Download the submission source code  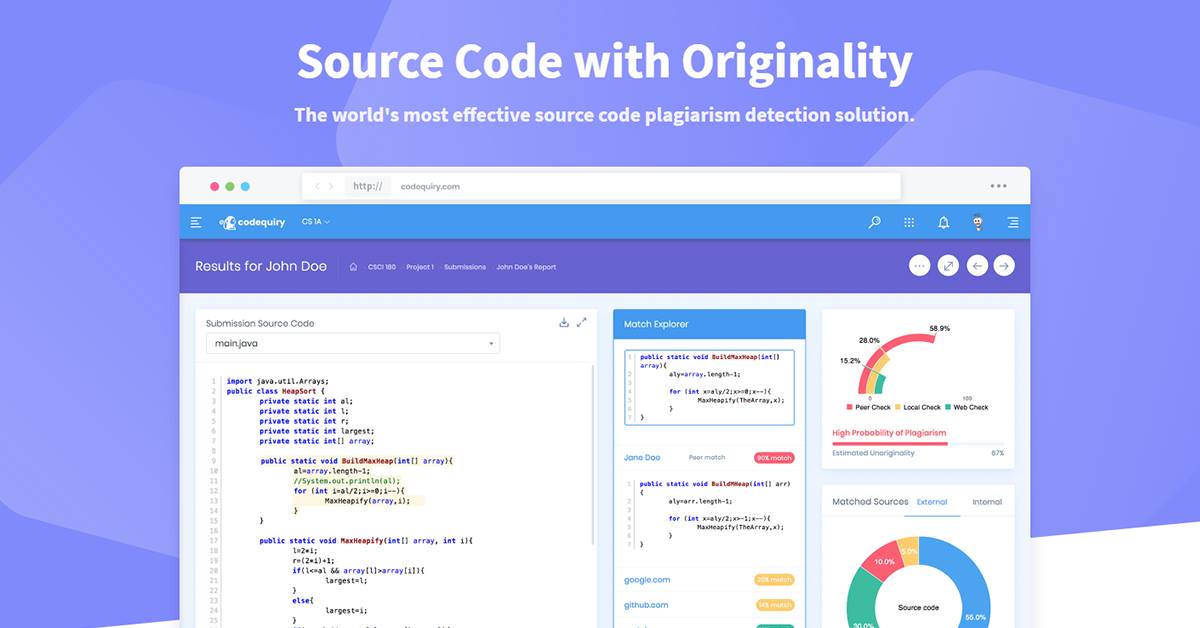pos(563,322)
